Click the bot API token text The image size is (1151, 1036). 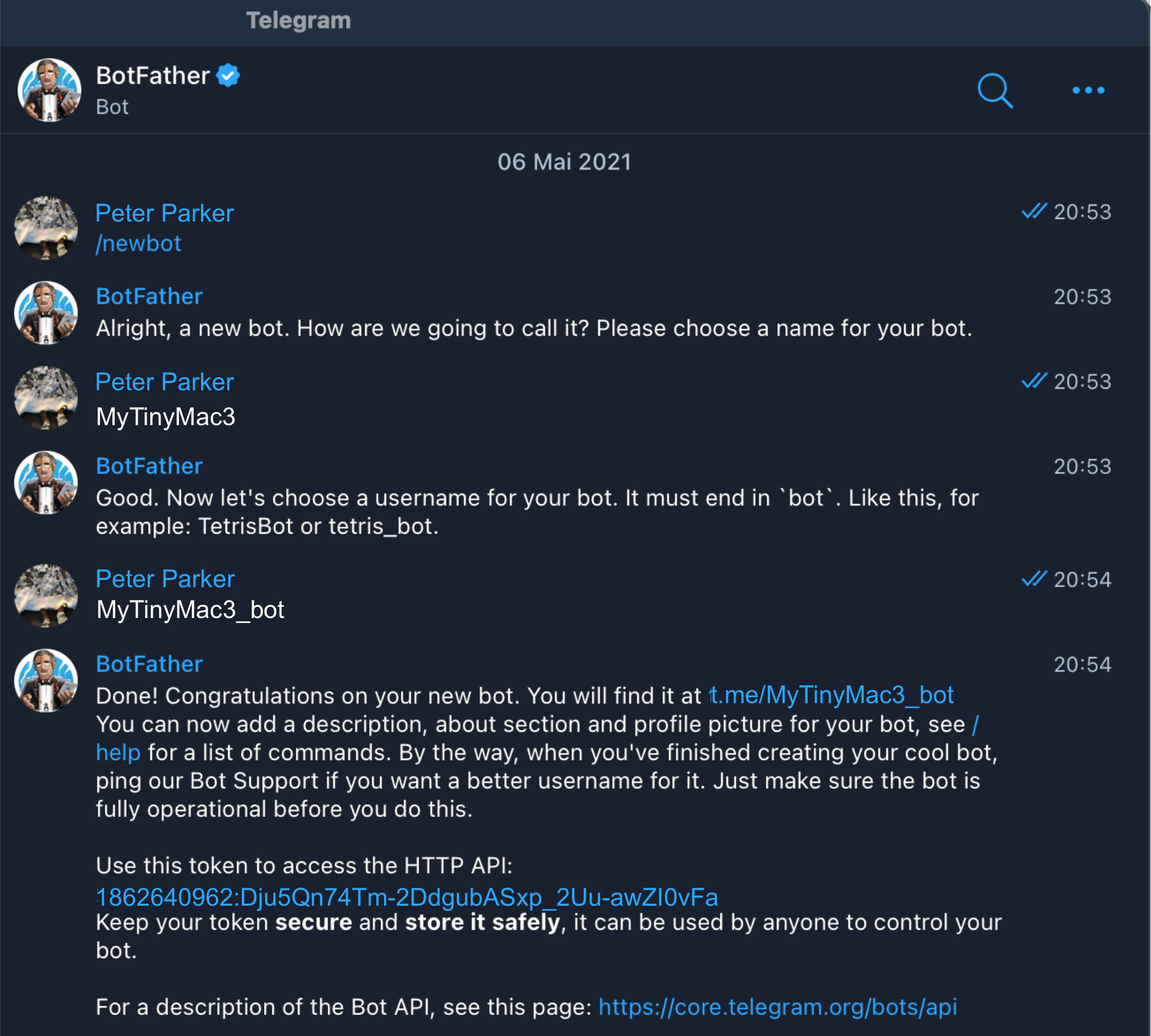point(408,897)
